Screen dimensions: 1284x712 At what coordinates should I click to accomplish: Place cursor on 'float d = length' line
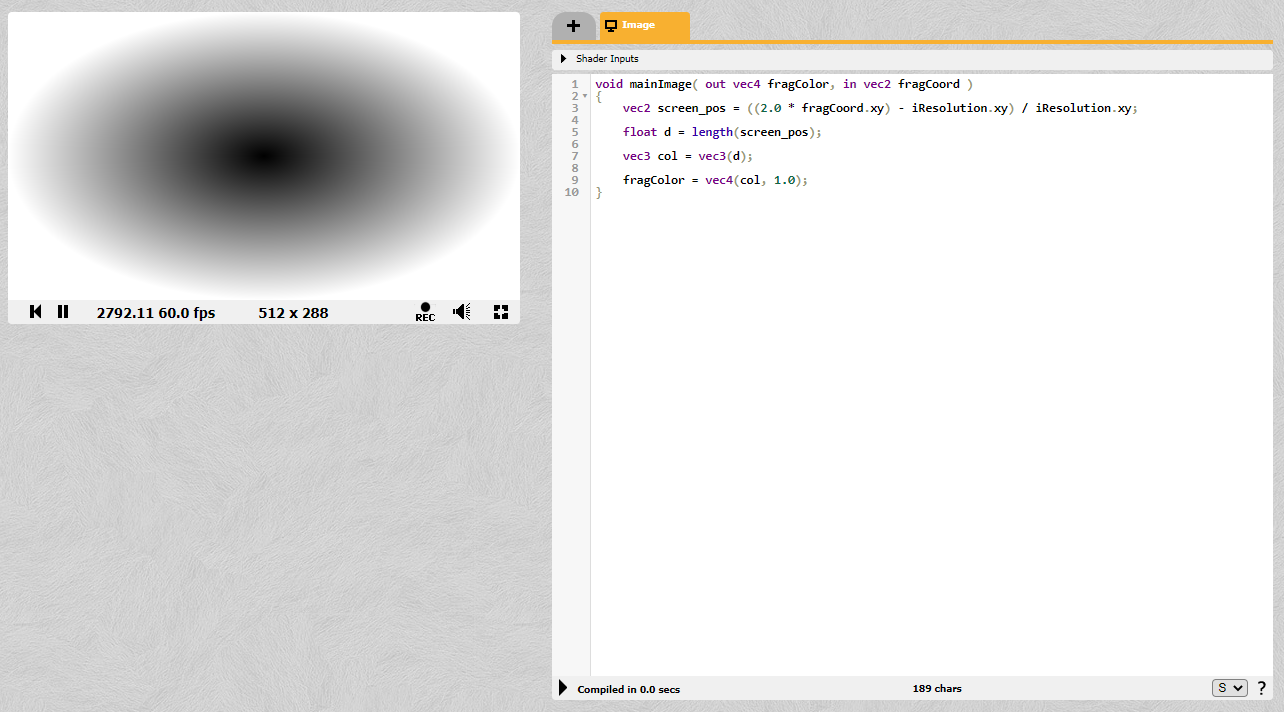tap(722, 132)
